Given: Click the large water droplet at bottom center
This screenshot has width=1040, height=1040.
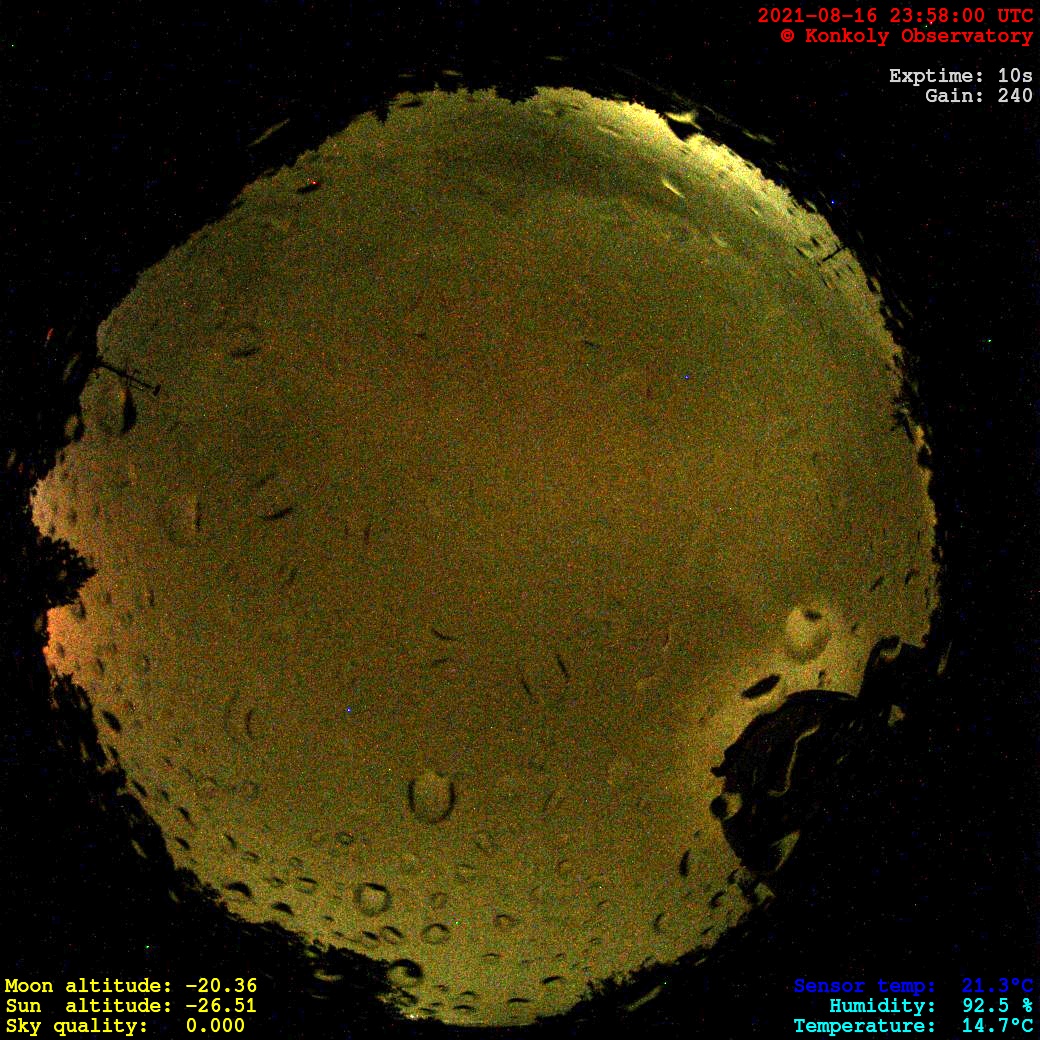Looking at the screenshot, I should click(431, 796).
